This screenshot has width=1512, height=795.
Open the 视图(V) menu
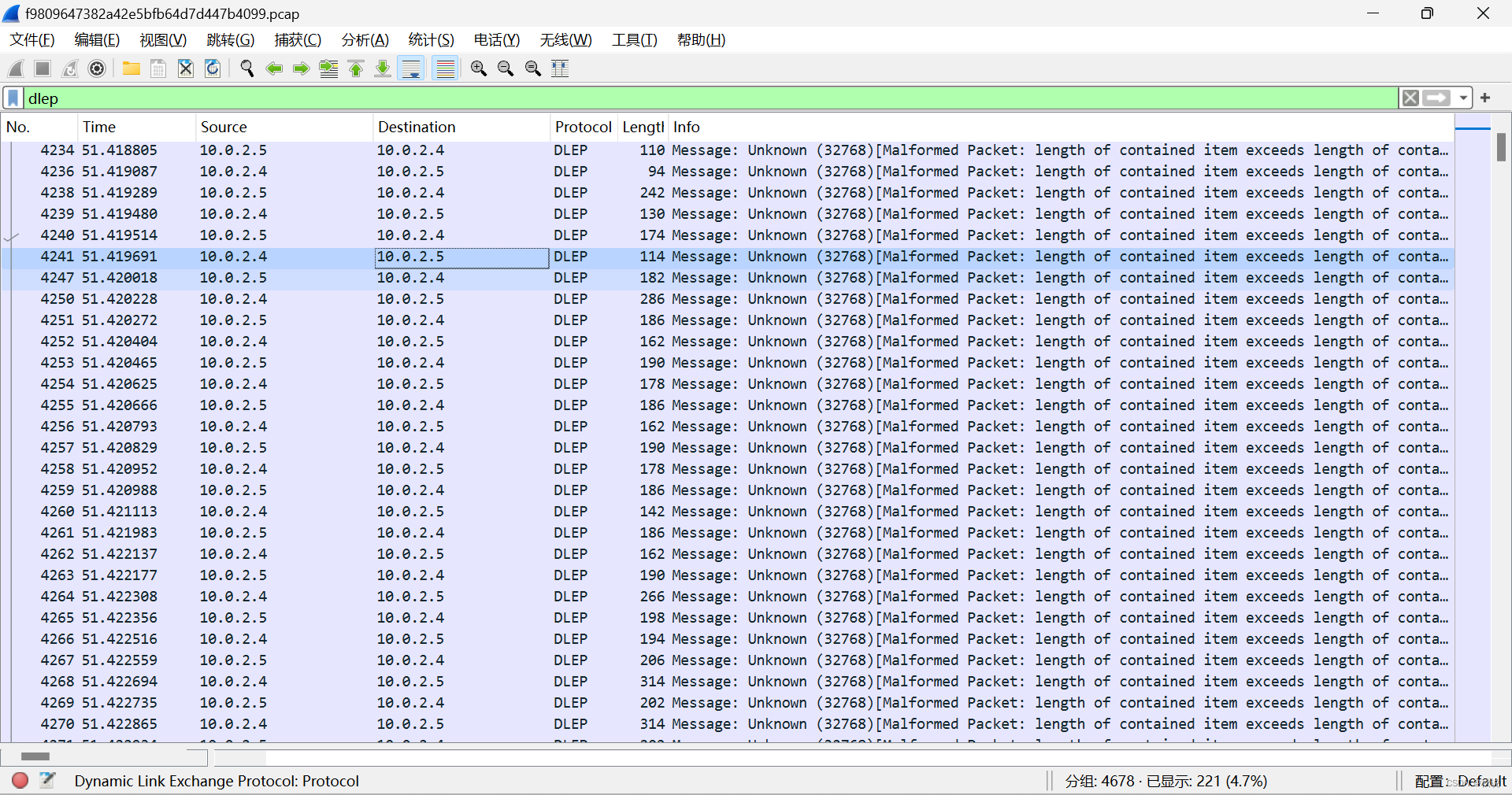pyautogui.click(x=163, y=40)
